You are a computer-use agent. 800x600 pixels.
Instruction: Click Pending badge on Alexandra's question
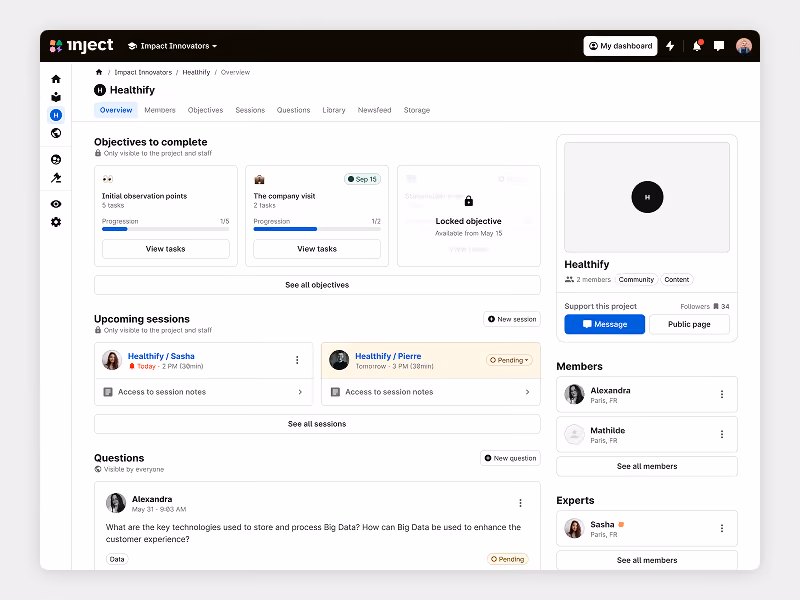click(x=508, y=559)
